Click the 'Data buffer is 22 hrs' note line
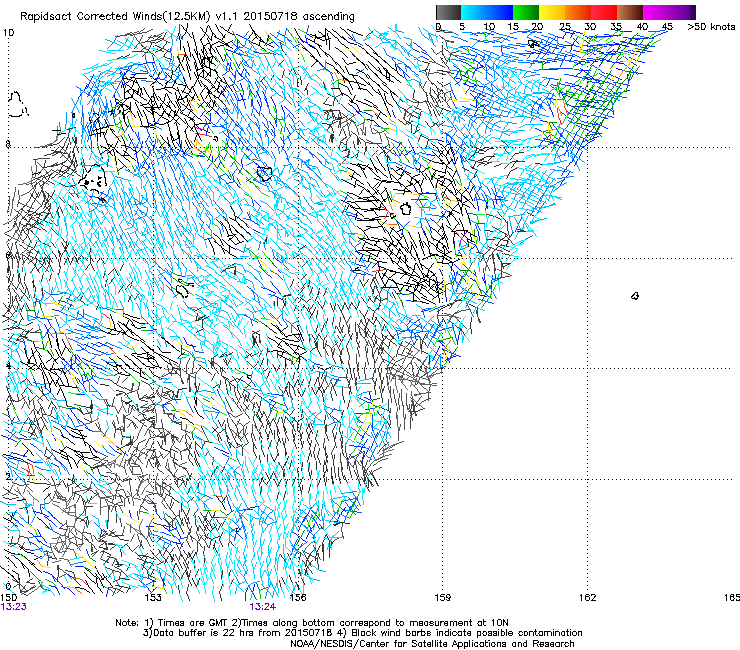The width and height of the screenshot is (740, 650). point(362,633)
